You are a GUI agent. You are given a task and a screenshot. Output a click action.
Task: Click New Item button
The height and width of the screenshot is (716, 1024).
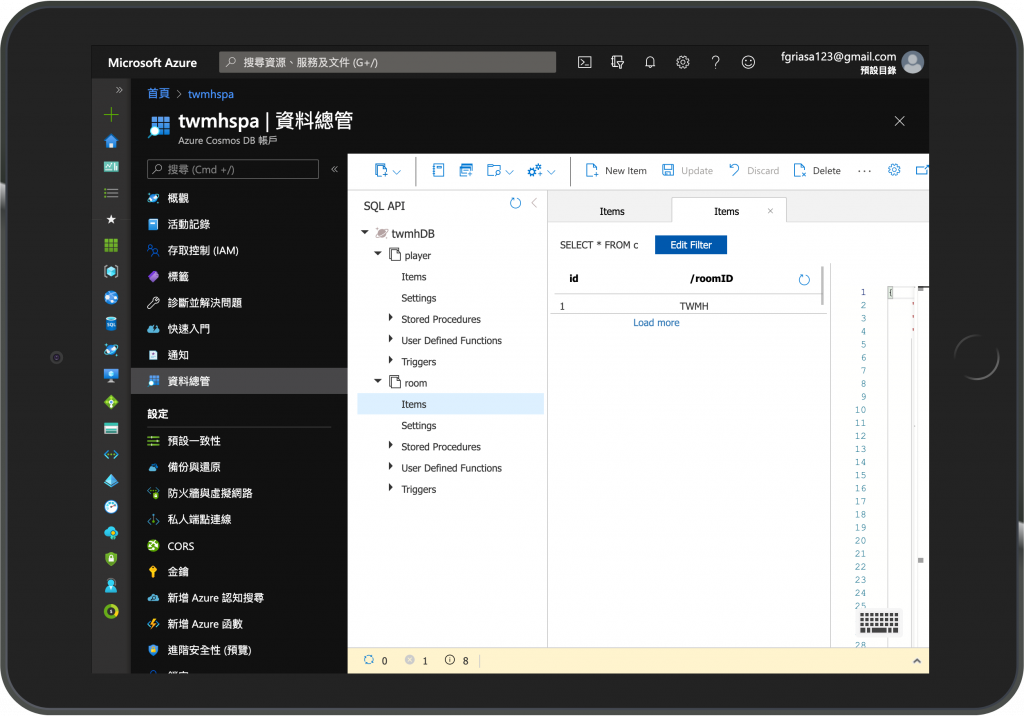coord(616,171)
